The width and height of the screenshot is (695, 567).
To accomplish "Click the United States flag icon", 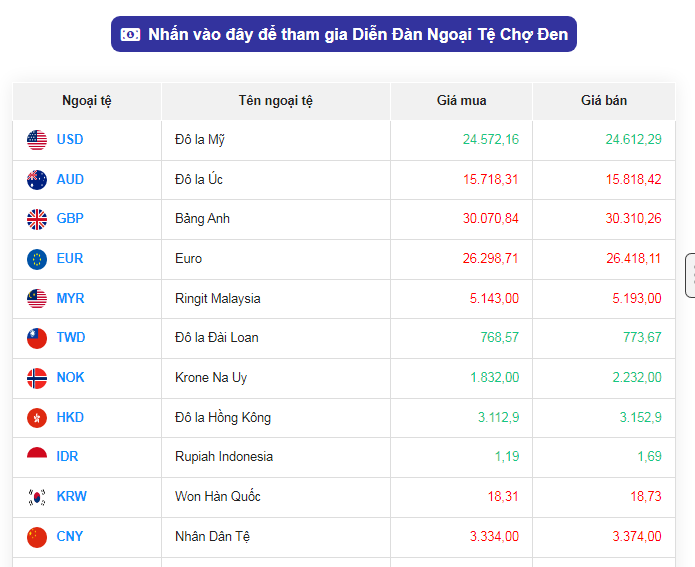I will coord(37,140).
